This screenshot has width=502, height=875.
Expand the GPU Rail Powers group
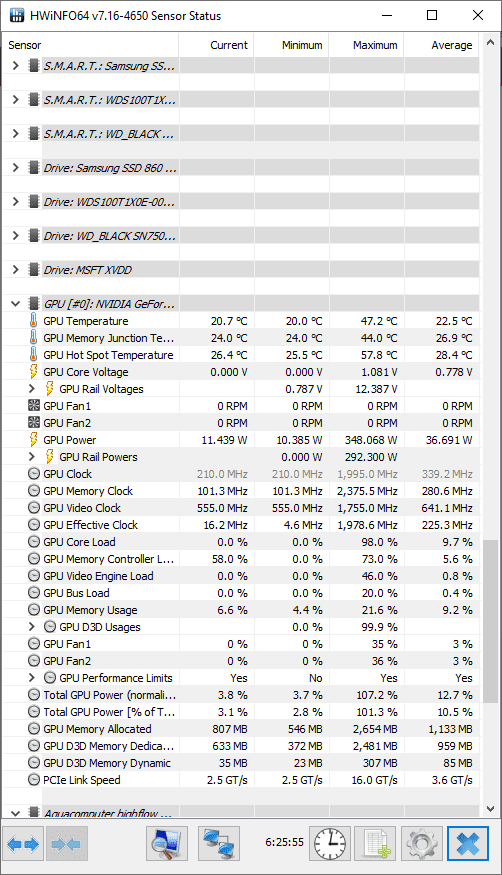(32, 457)
